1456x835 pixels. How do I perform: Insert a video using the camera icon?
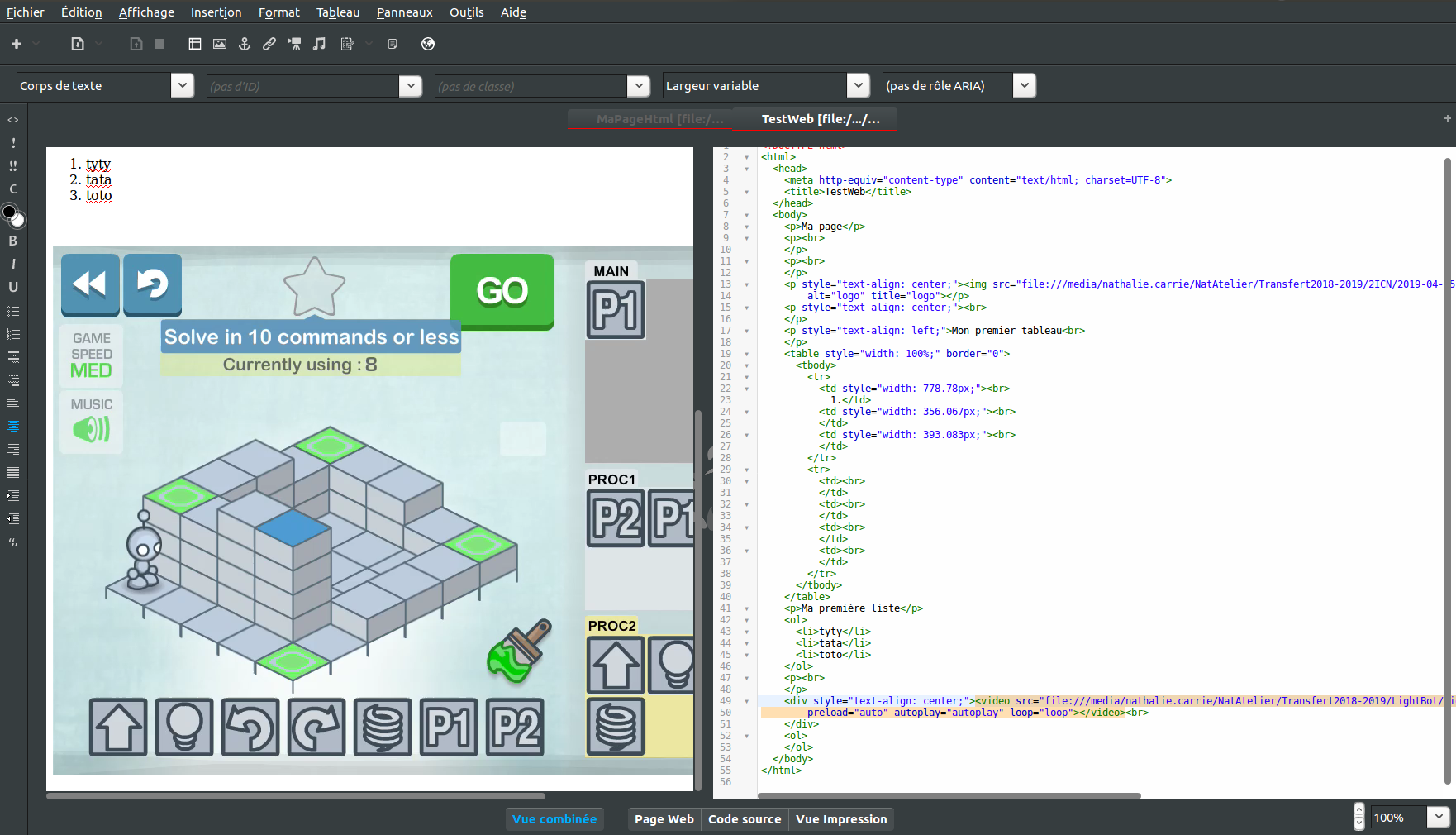tap(294, 44)
